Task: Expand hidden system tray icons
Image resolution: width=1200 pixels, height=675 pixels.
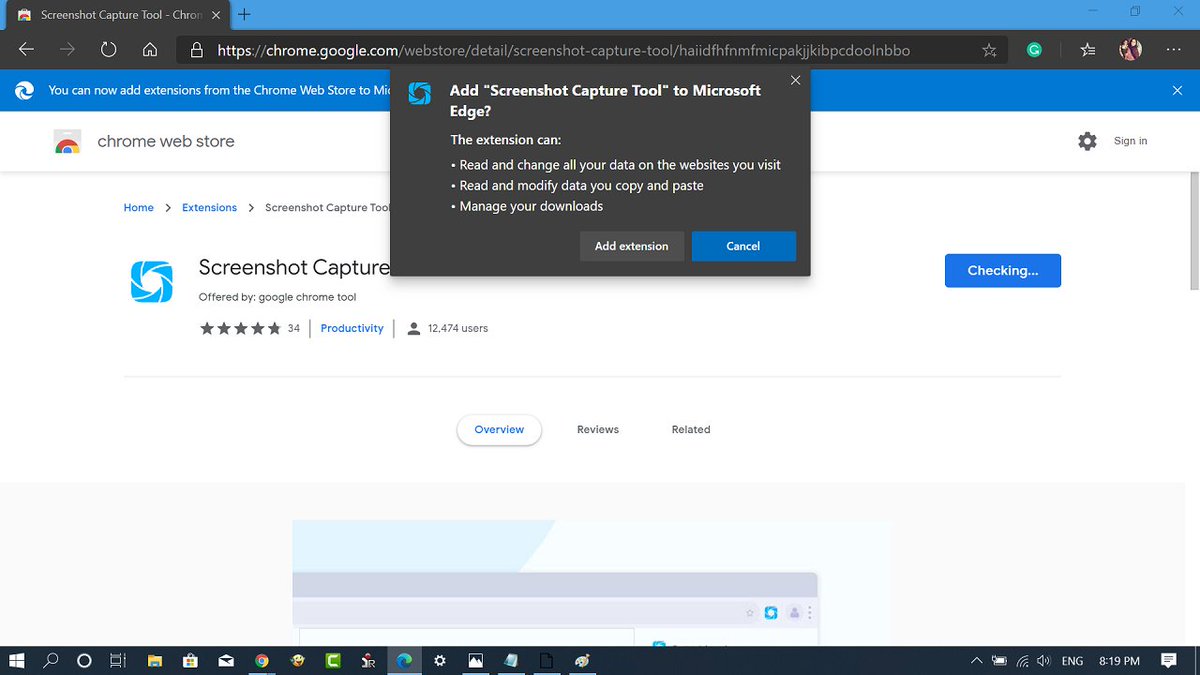Action: tap(977, 660)
